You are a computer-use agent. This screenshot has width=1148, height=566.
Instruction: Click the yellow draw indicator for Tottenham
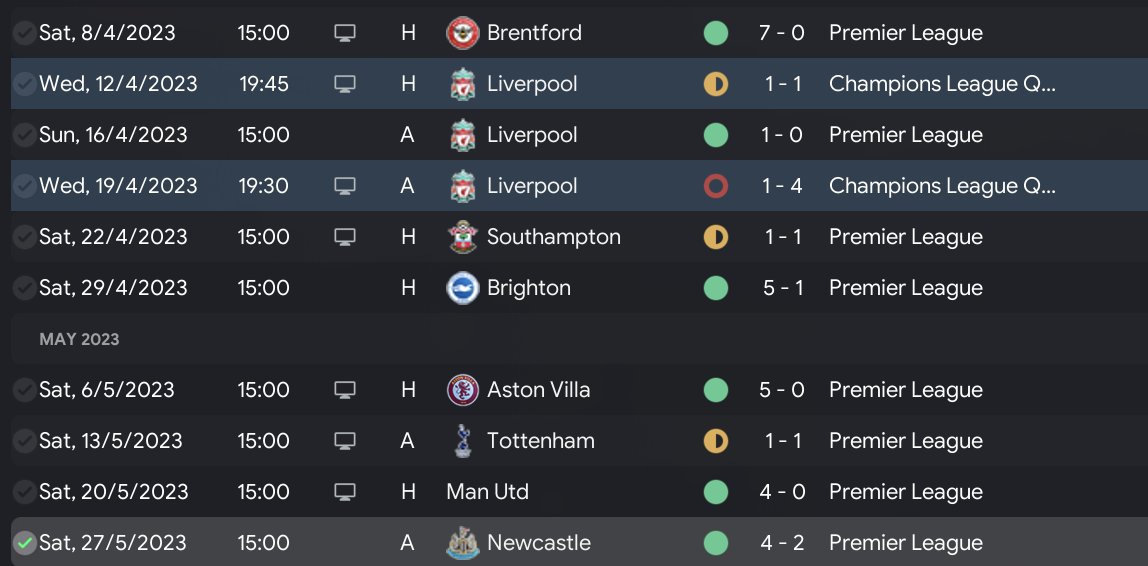click(x=715, y=441)
